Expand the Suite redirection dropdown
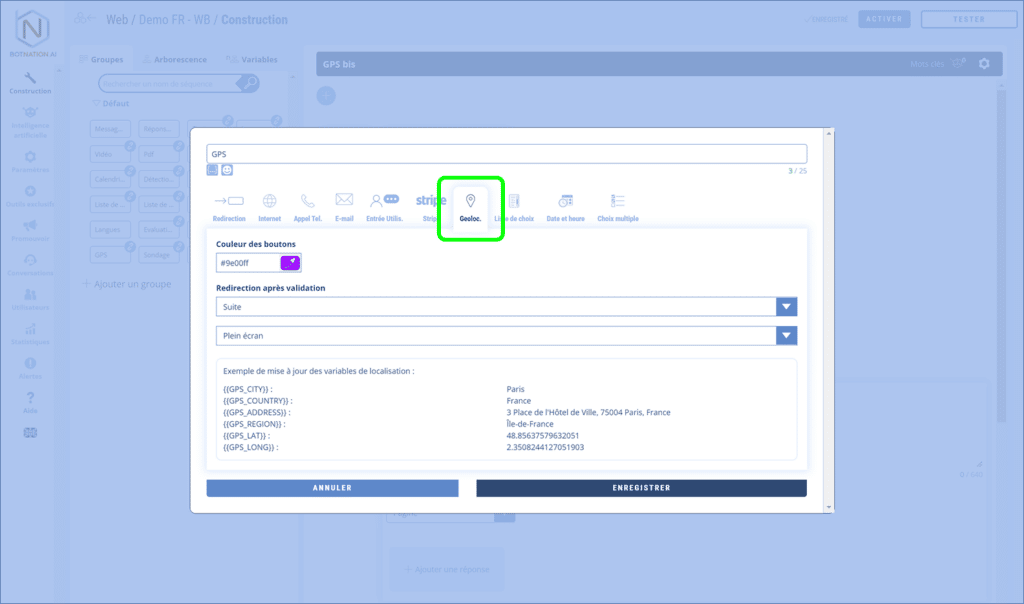The height and width of the screenshot is (604, 1024). [786, 307]
